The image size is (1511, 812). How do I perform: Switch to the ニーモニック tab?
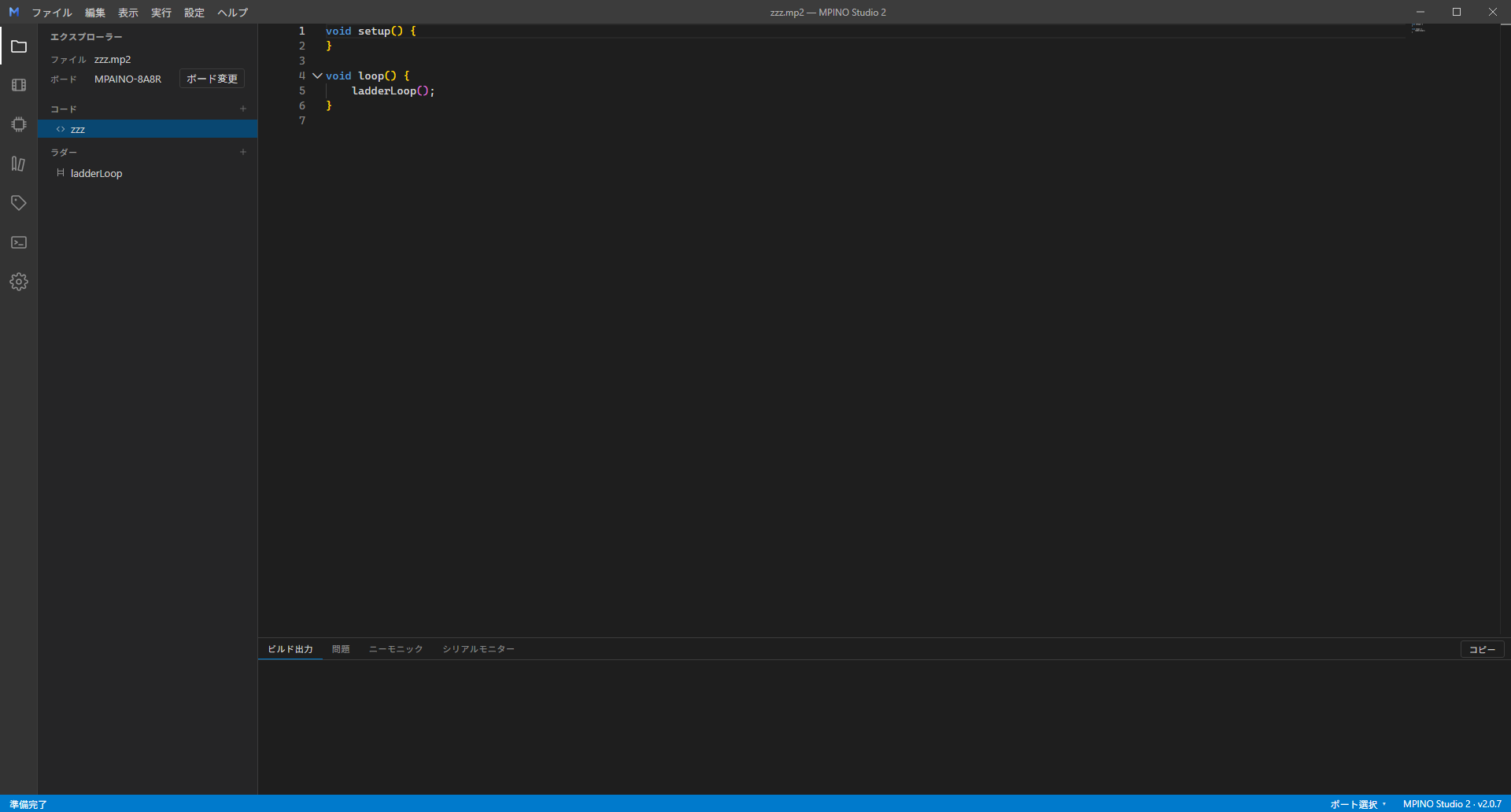[396, 649]
